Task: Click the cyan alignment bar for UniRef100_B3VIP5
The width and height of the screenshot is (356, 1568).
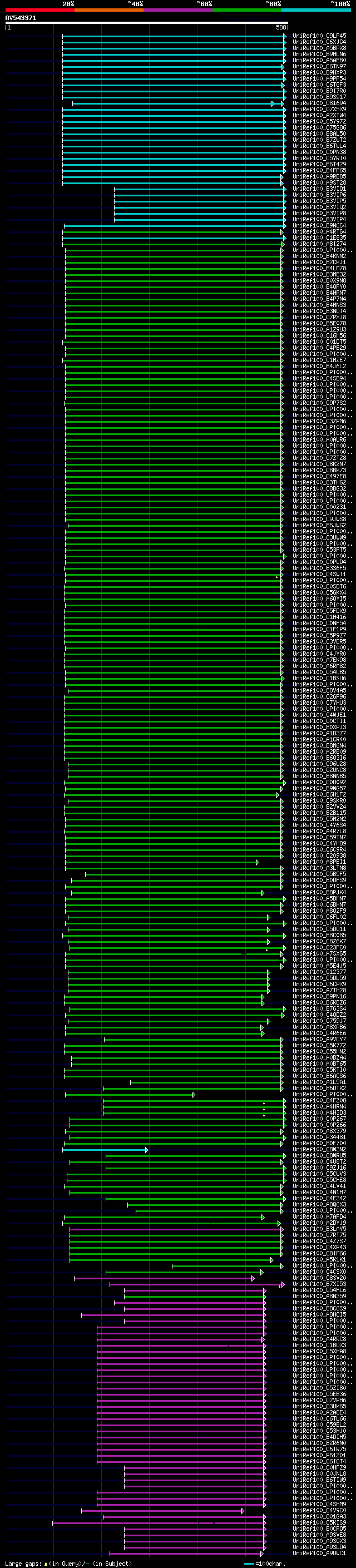Action: [200, 201]
